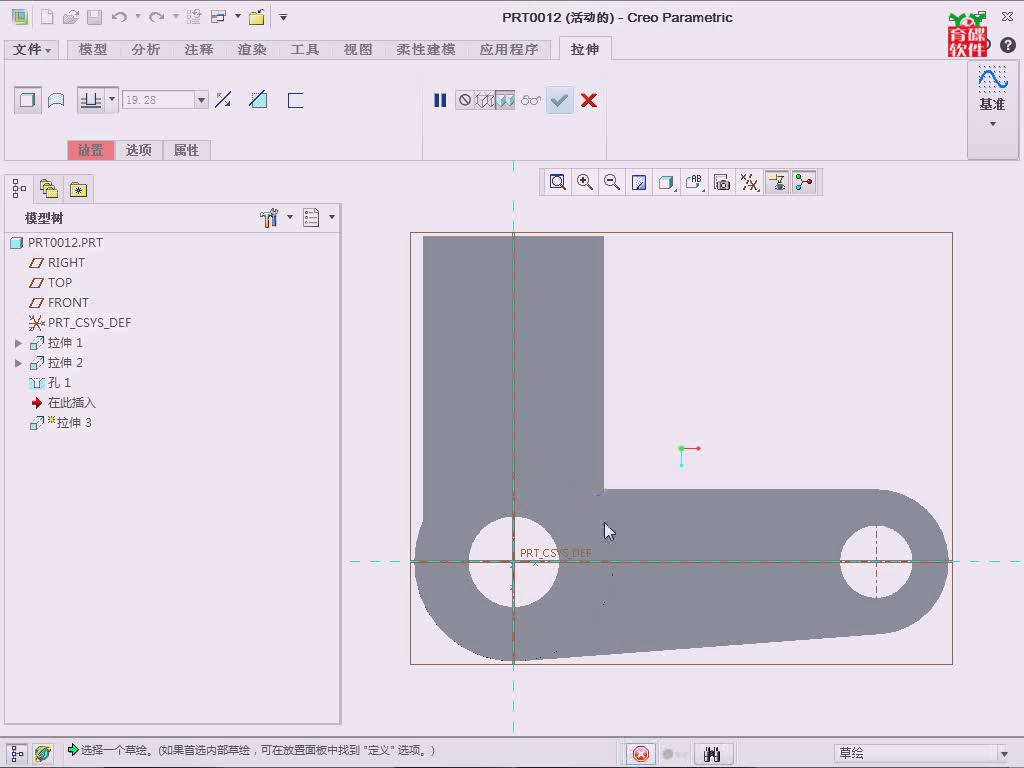Click the Zoom Out magnifier icon
Image resolution: width=1024 pixels, height=768 pixels.
pos(612,182)
